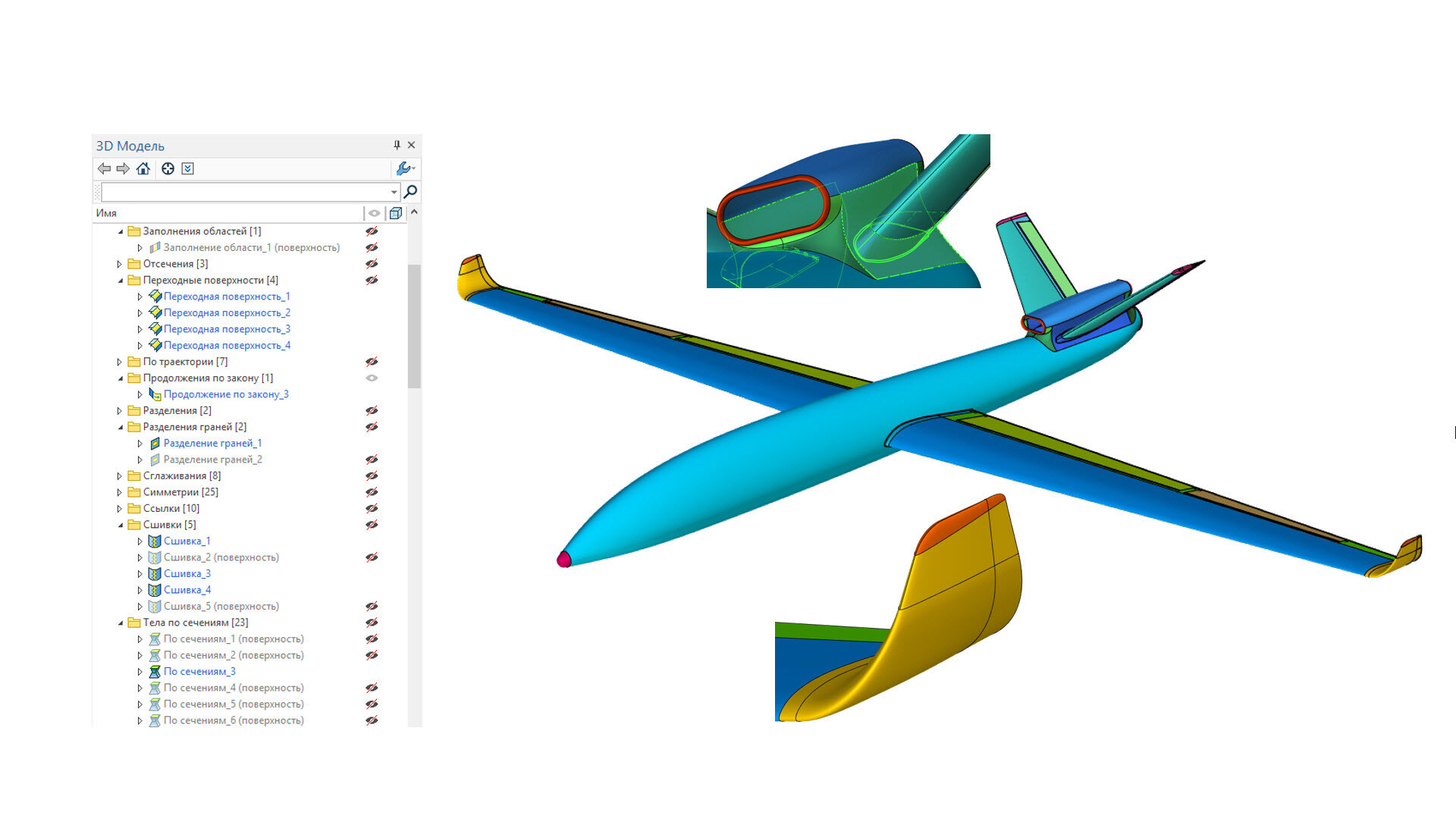Toggle visibility of Отсечения [3]
Screen dimensions: 1456x819
tap(372, 264)
